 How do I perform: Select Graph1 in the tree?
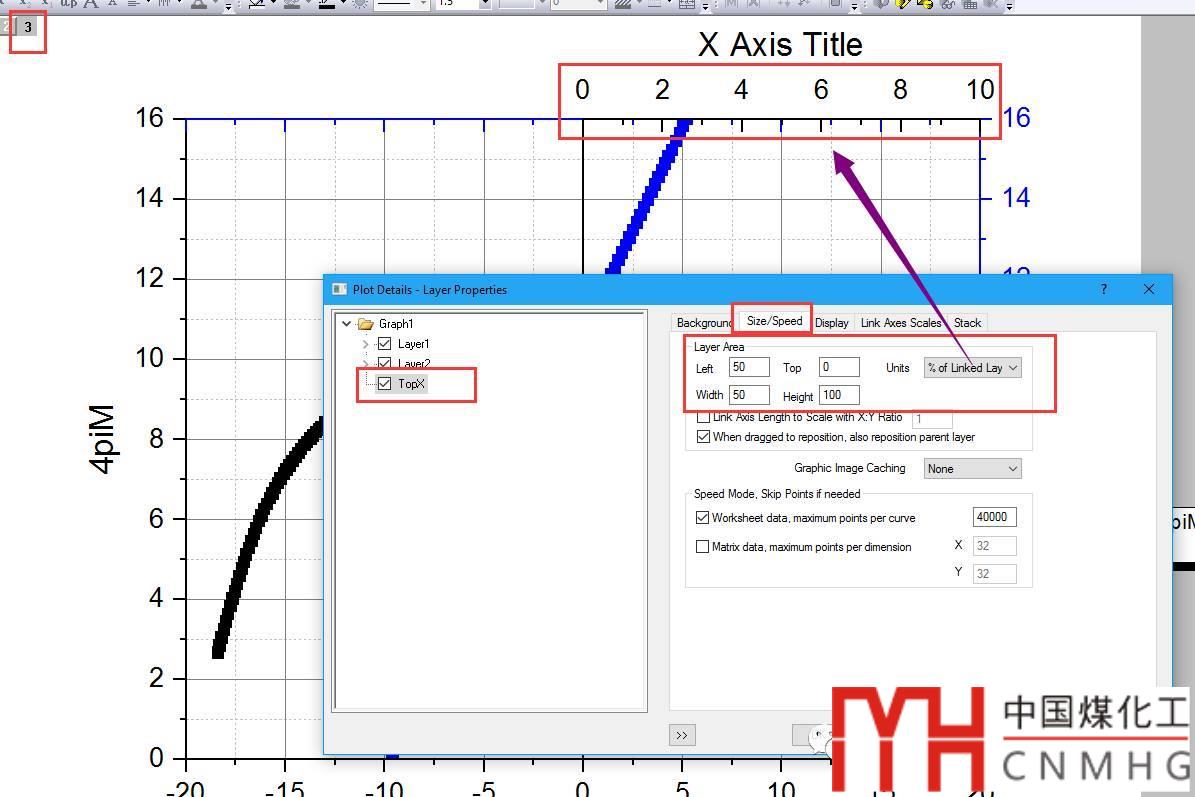click(396, 324)
